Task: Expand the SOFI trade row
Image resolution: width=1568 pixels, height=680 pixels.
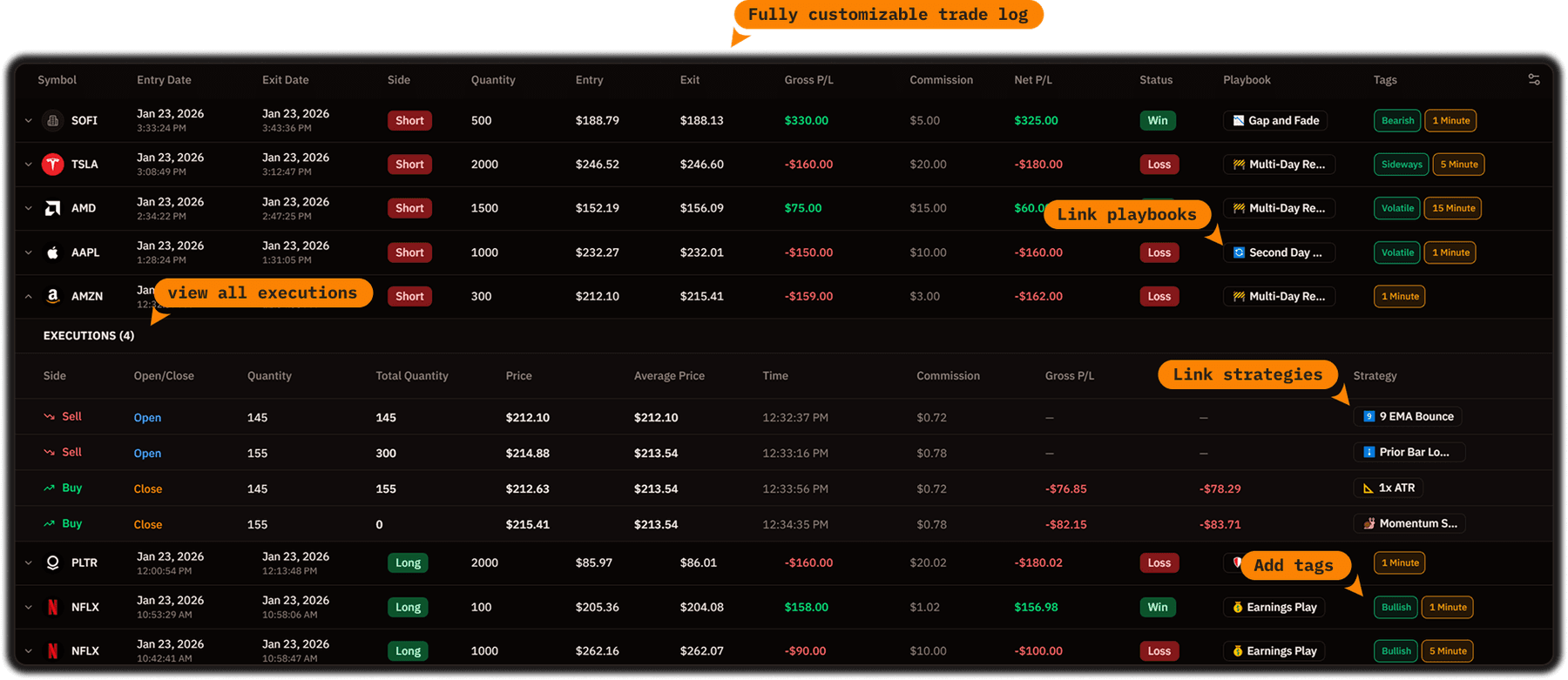Action: point(29,121)
